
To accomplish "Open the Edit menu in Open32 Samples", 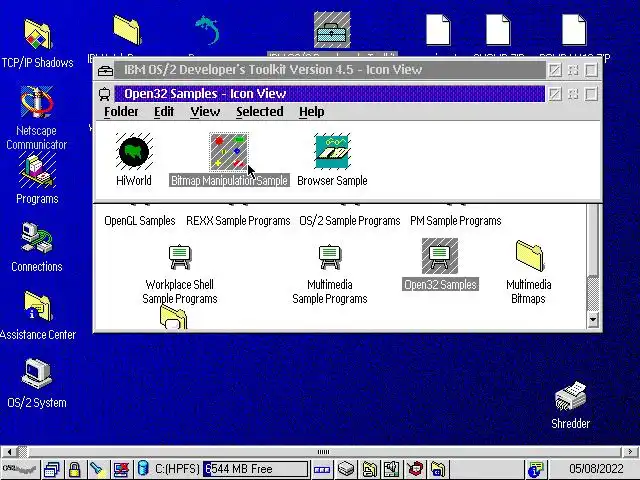I will [164, 111].
